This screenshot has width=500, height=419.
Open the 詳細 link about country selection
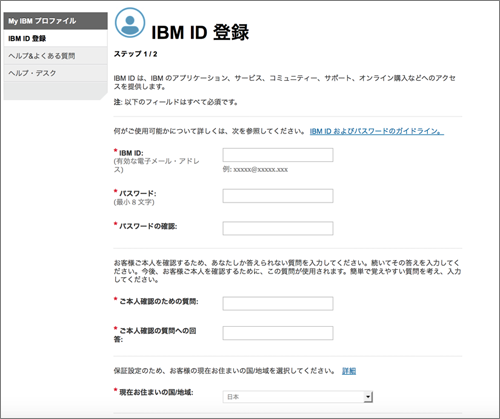pos(349,371)
